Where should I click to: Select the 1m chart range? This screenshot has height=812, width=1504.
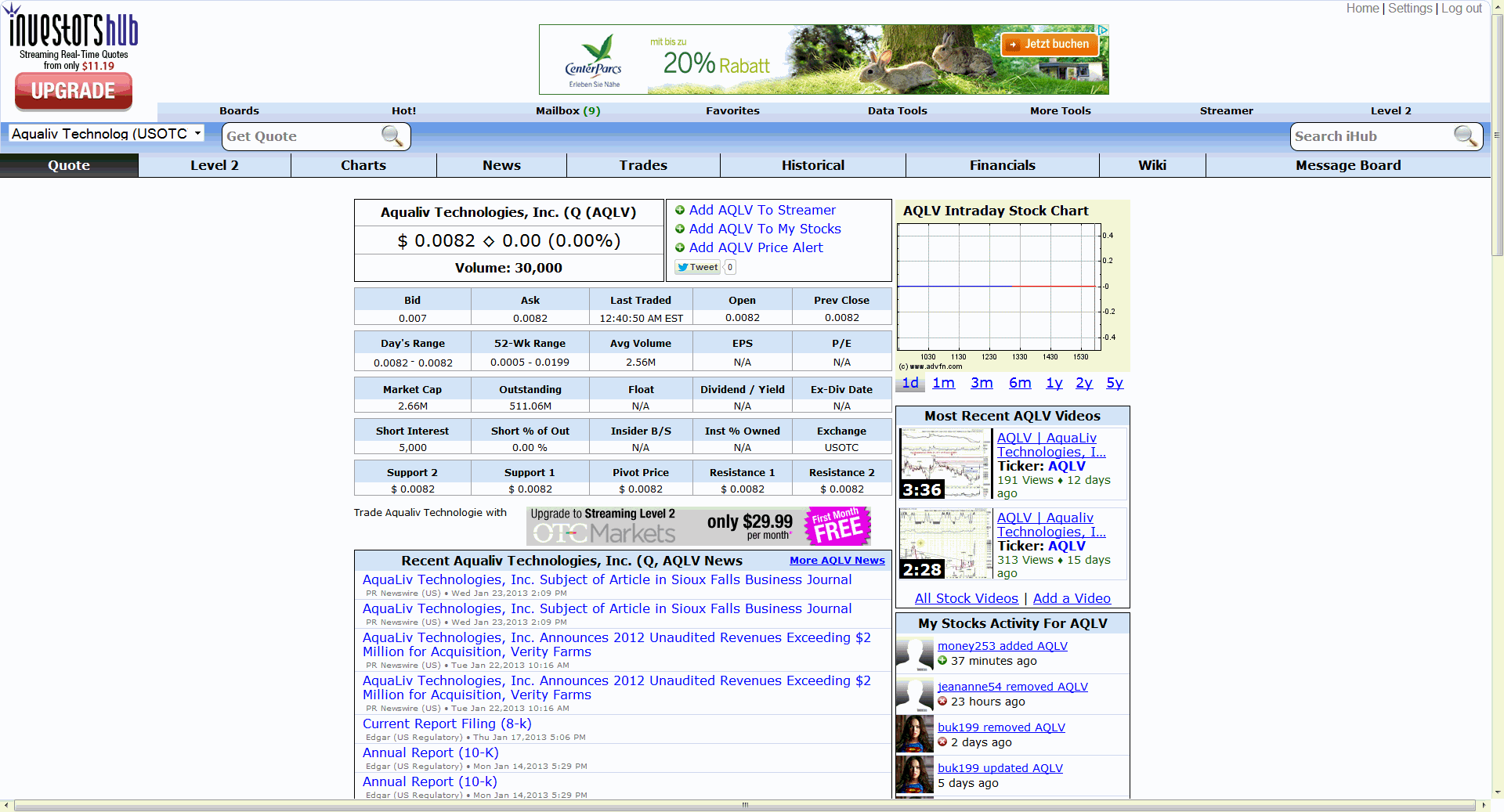pos(944,383)
